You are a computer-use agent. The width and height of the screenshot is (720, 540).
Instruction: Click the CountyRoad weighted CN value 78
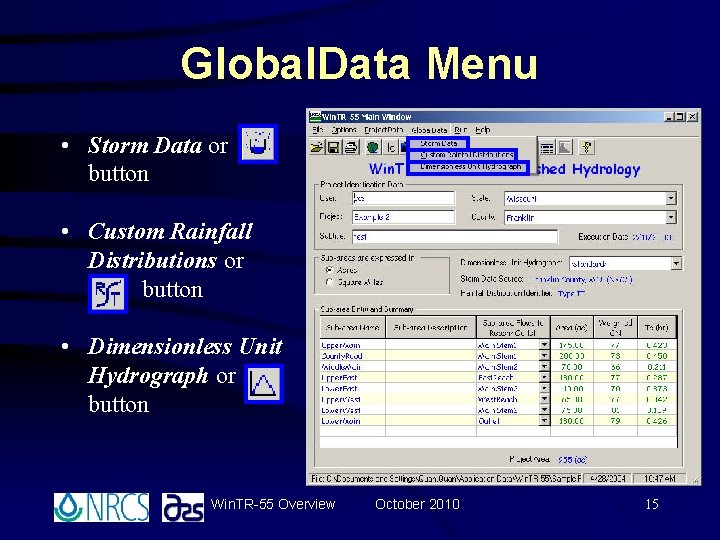point(615,356)
